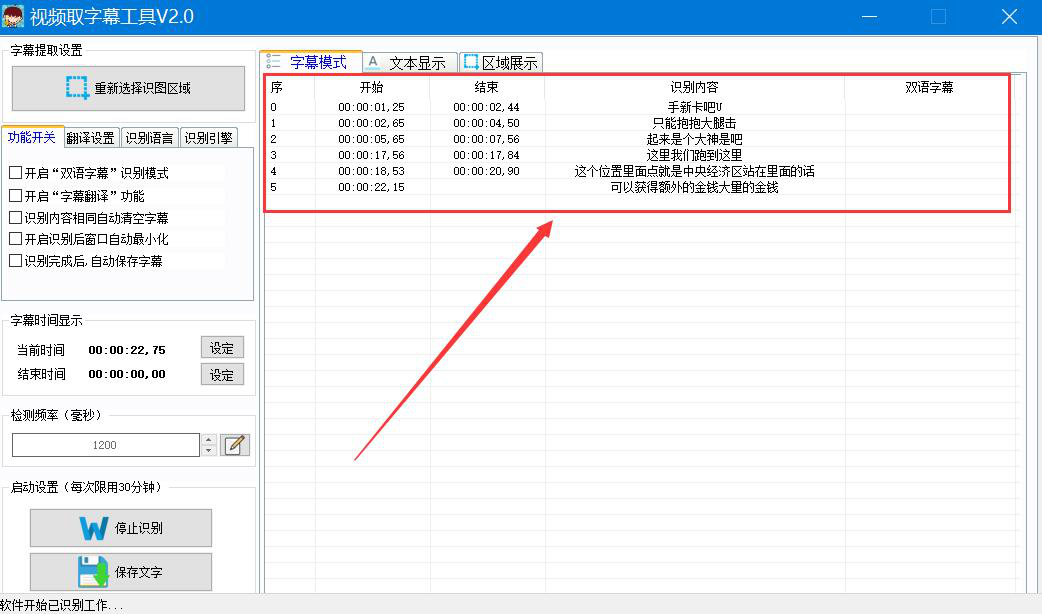The width and height of the screenshot is (1042, 614).
Task: Decrease detection frequency with down arrow
Action: (209, 451)
